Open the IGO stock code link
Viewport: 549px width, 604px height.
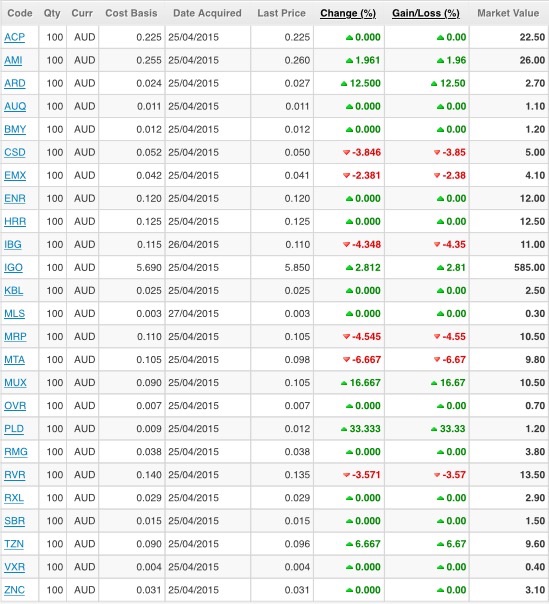13,268
